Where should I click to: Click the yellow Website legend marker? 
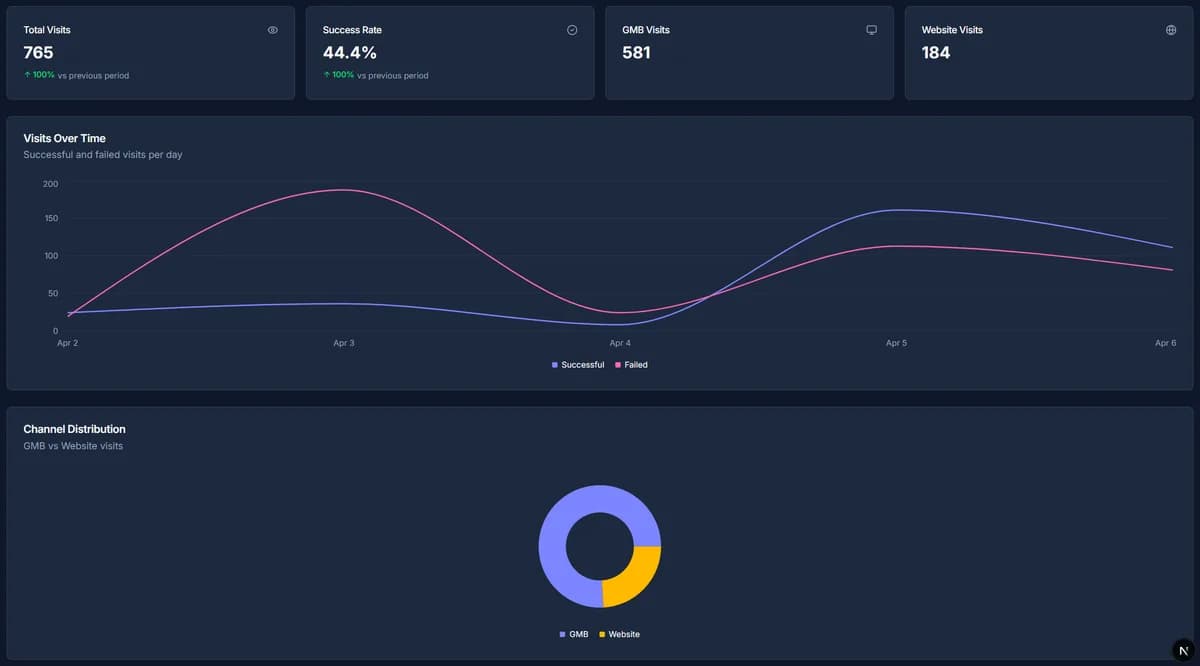pyautogui.click(x=600, y=634)
